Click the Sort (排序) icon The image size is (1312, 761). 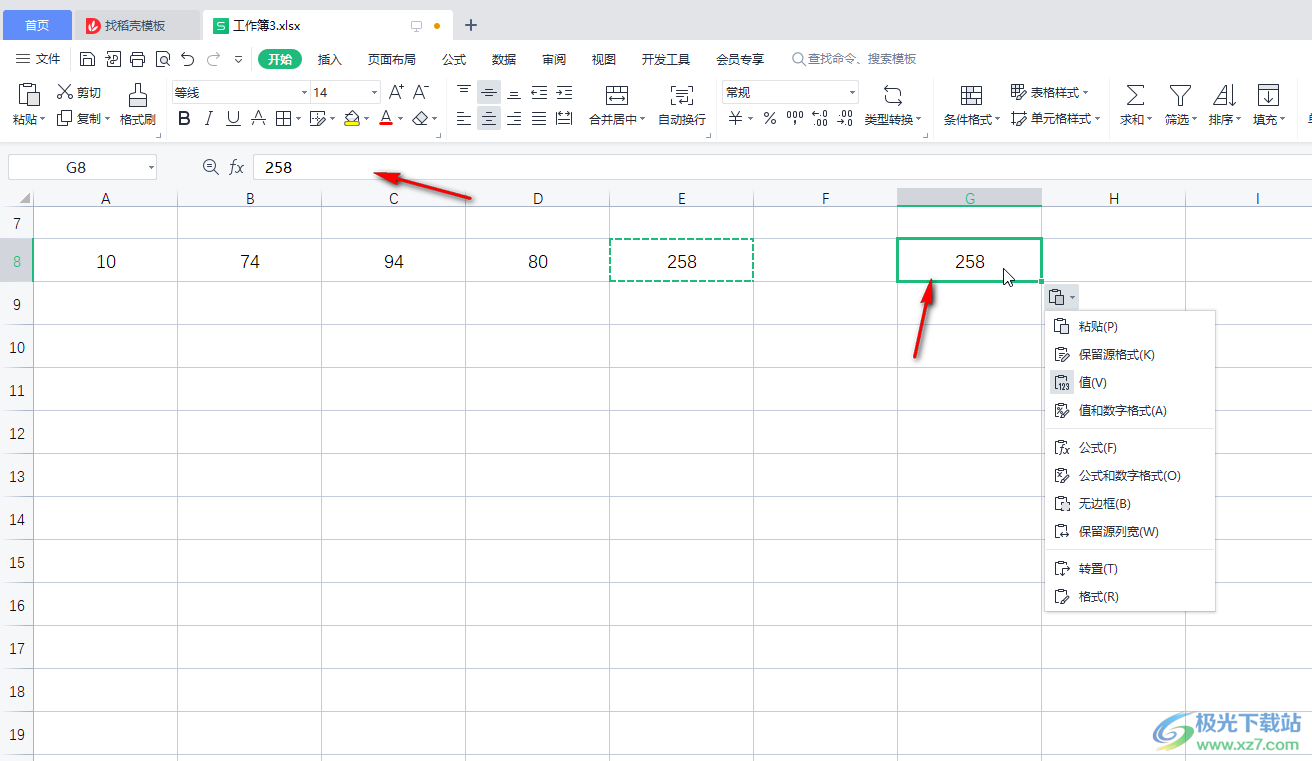[1224, 95]
